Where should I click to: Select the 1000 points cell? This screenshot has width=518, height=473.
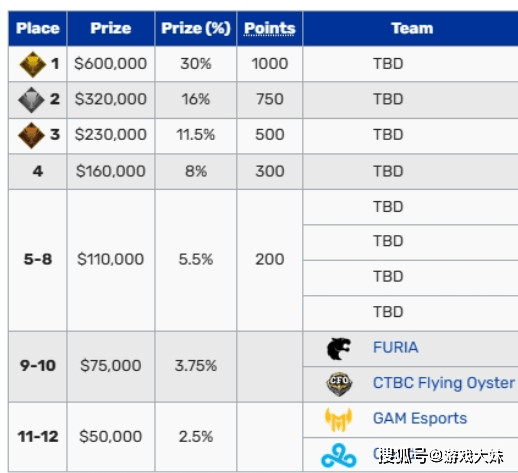(270, 64)
